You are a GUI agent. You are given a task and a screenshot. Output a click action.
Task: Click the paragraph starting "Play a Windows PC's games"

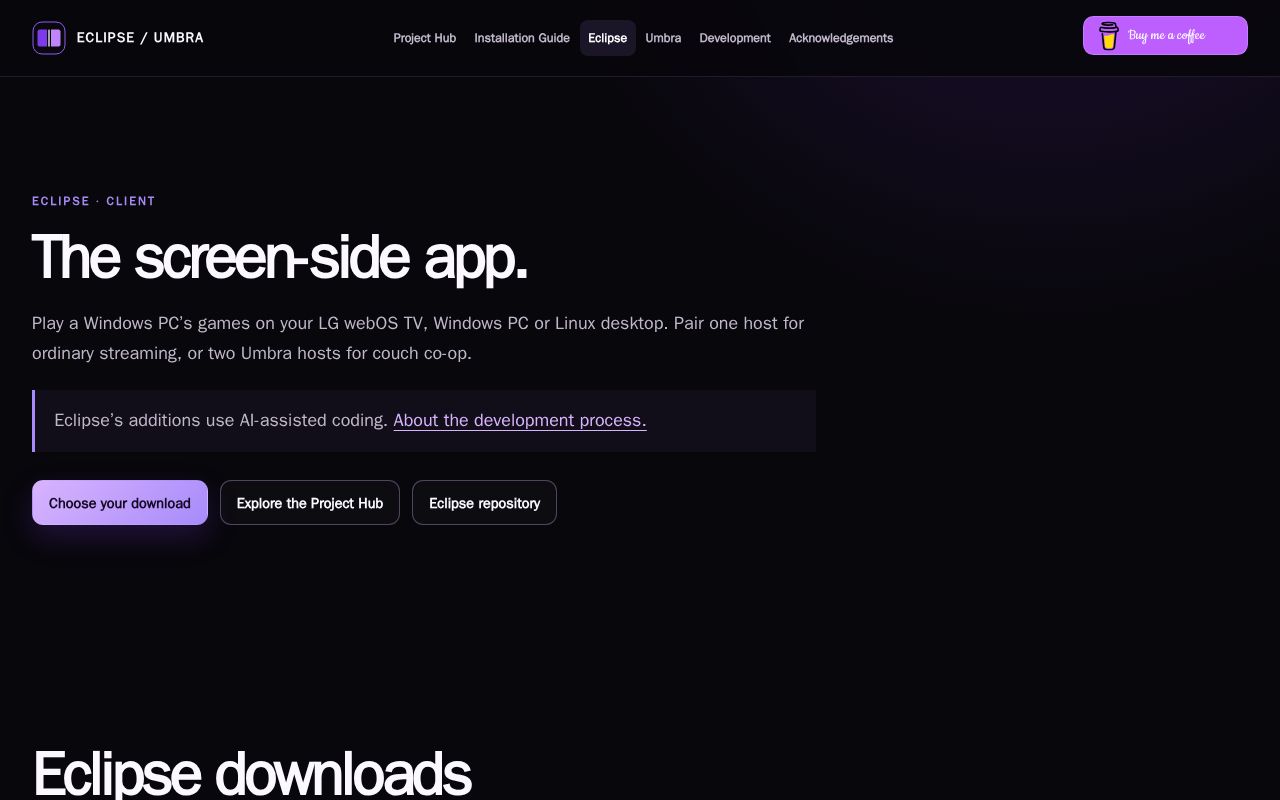pyautogui.click(x=418, y=338)
